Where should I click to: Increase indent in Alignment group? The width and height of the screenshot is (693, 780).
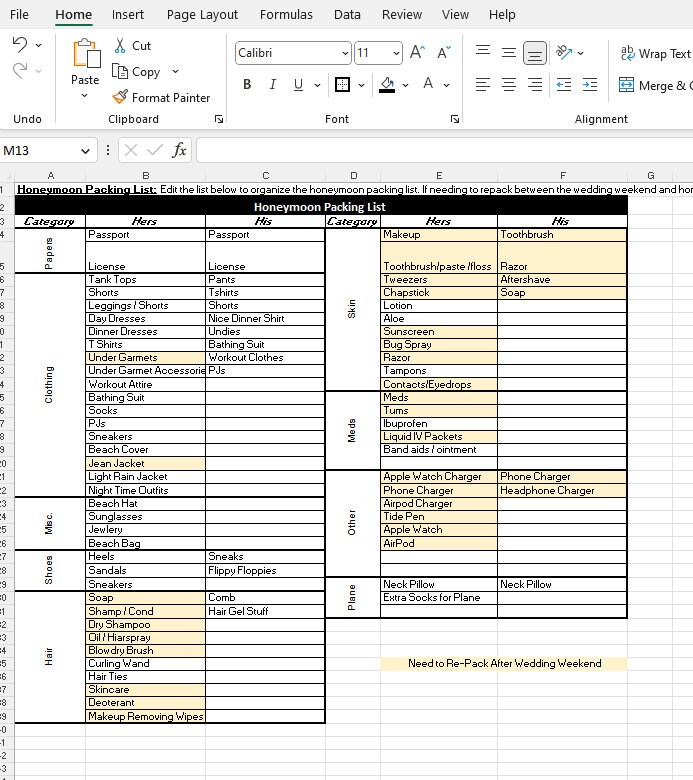[x=590, y=85]
